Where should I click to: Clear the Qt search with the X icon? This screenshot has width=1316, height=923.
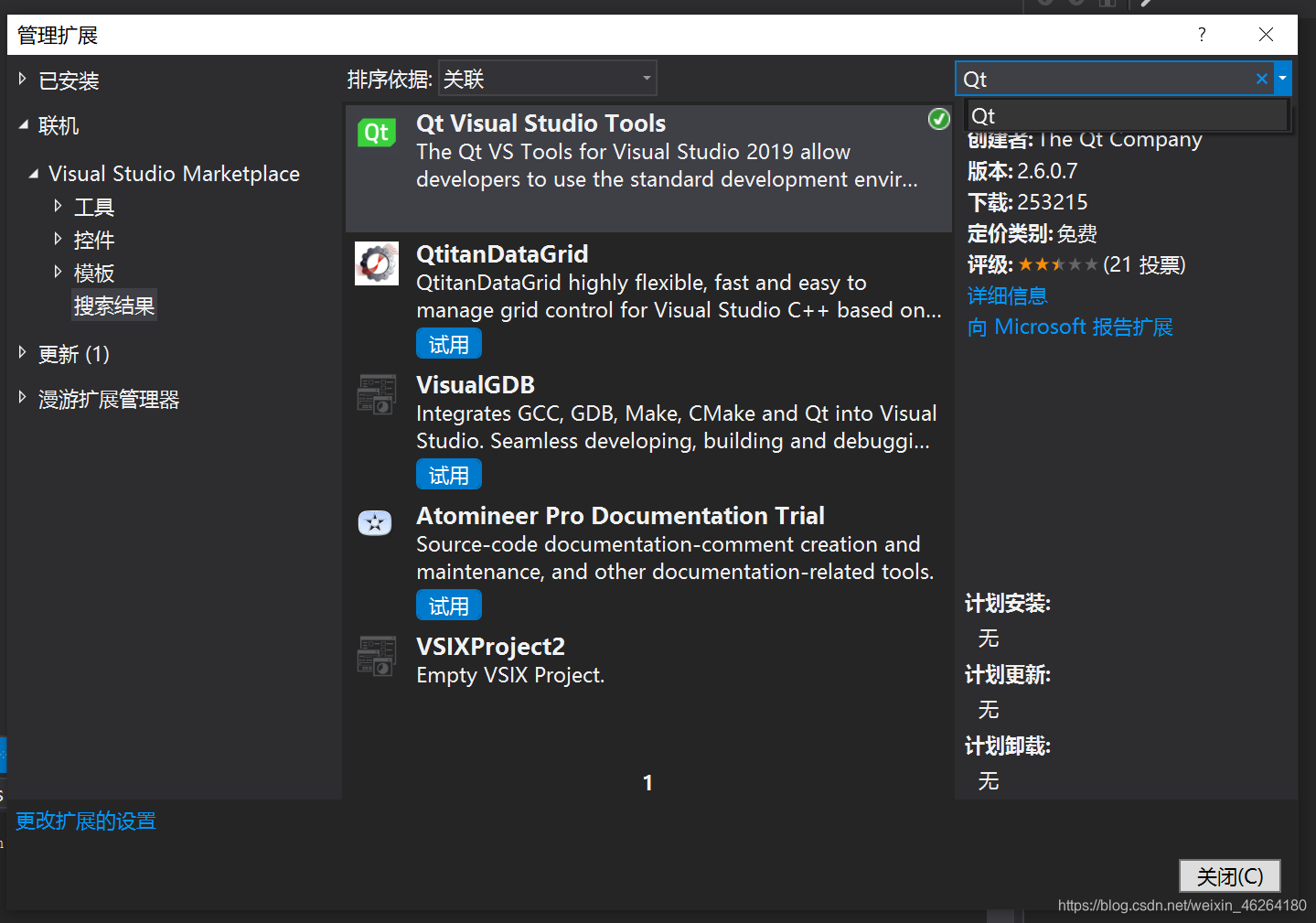click(x=1262, y=79)
